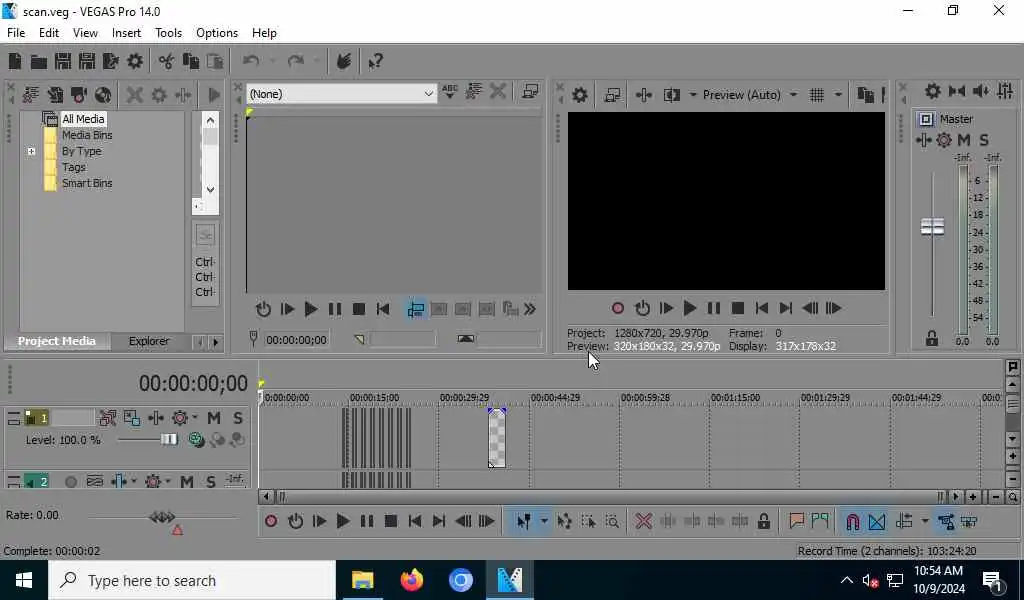Open the split screen view dropdown arrow
The height and width of the screenshot is (600, 1024).
[x=692, y=95]
